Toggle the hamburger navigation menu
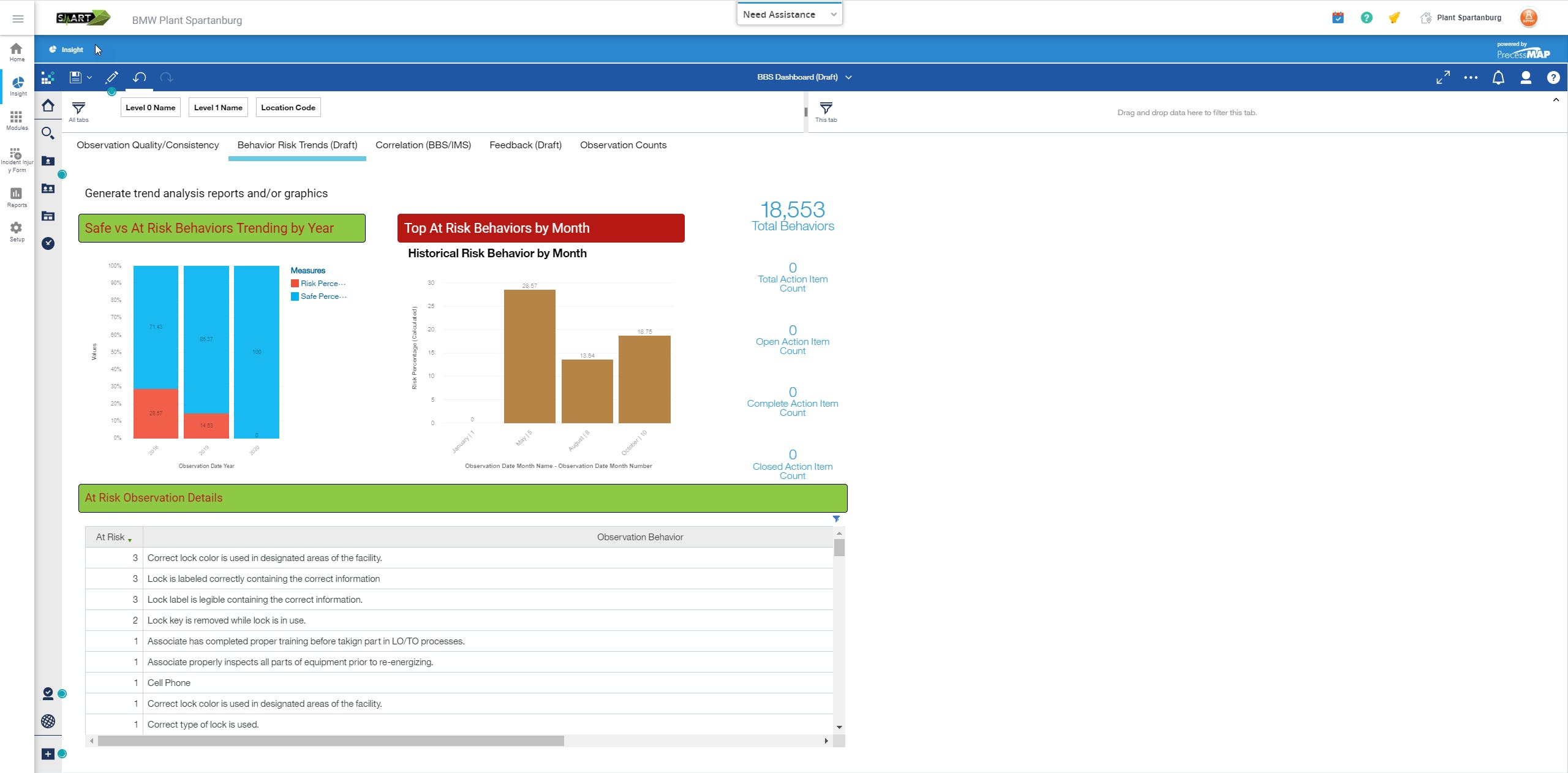The height and width of the screenshot is (773, 1568). [18, 19]
